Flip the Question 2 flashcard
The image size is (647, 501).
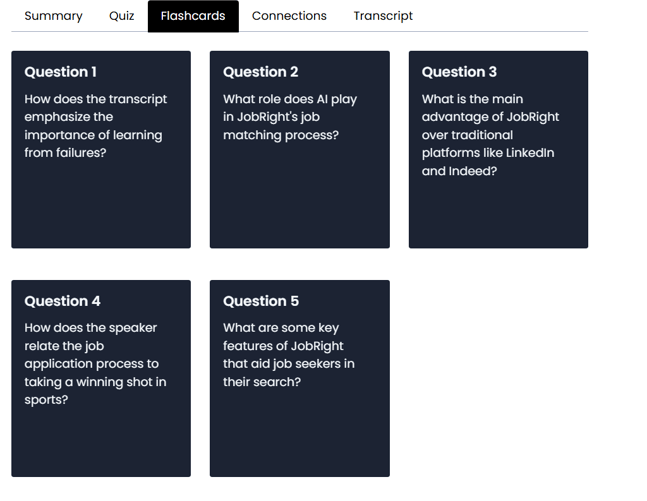300,149
